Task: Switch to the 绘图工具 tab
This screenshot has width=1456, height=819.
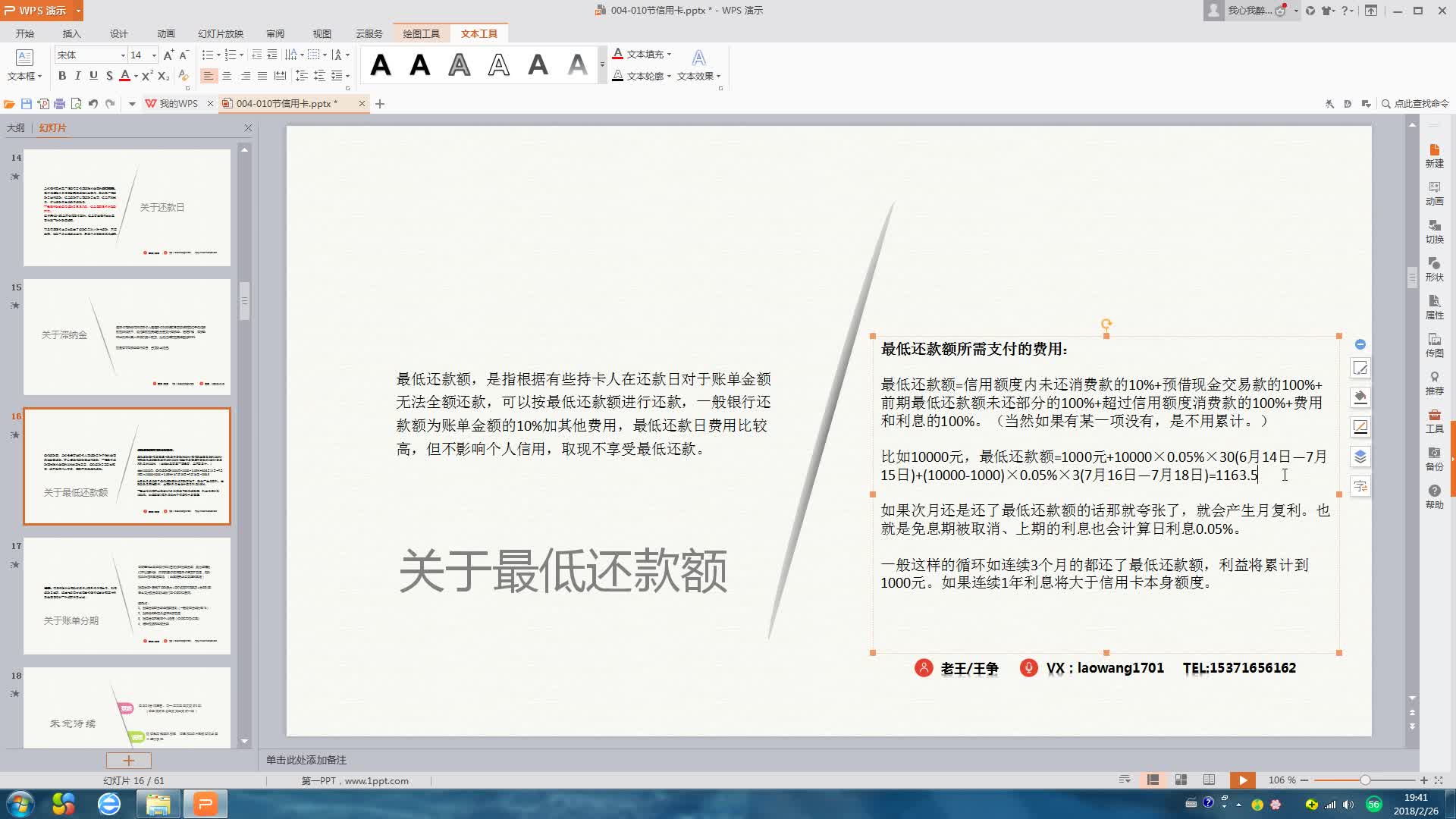Action: [x=421, y=33]
